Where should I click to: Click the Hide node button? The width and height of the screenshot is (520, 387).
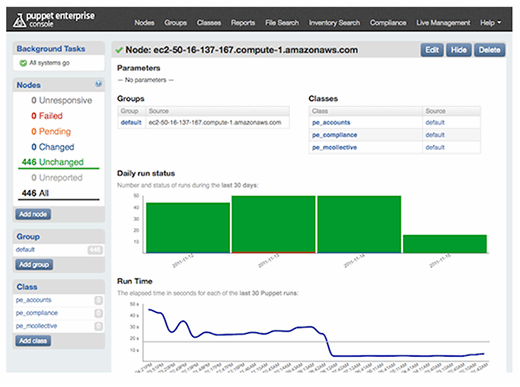point(459,50)
